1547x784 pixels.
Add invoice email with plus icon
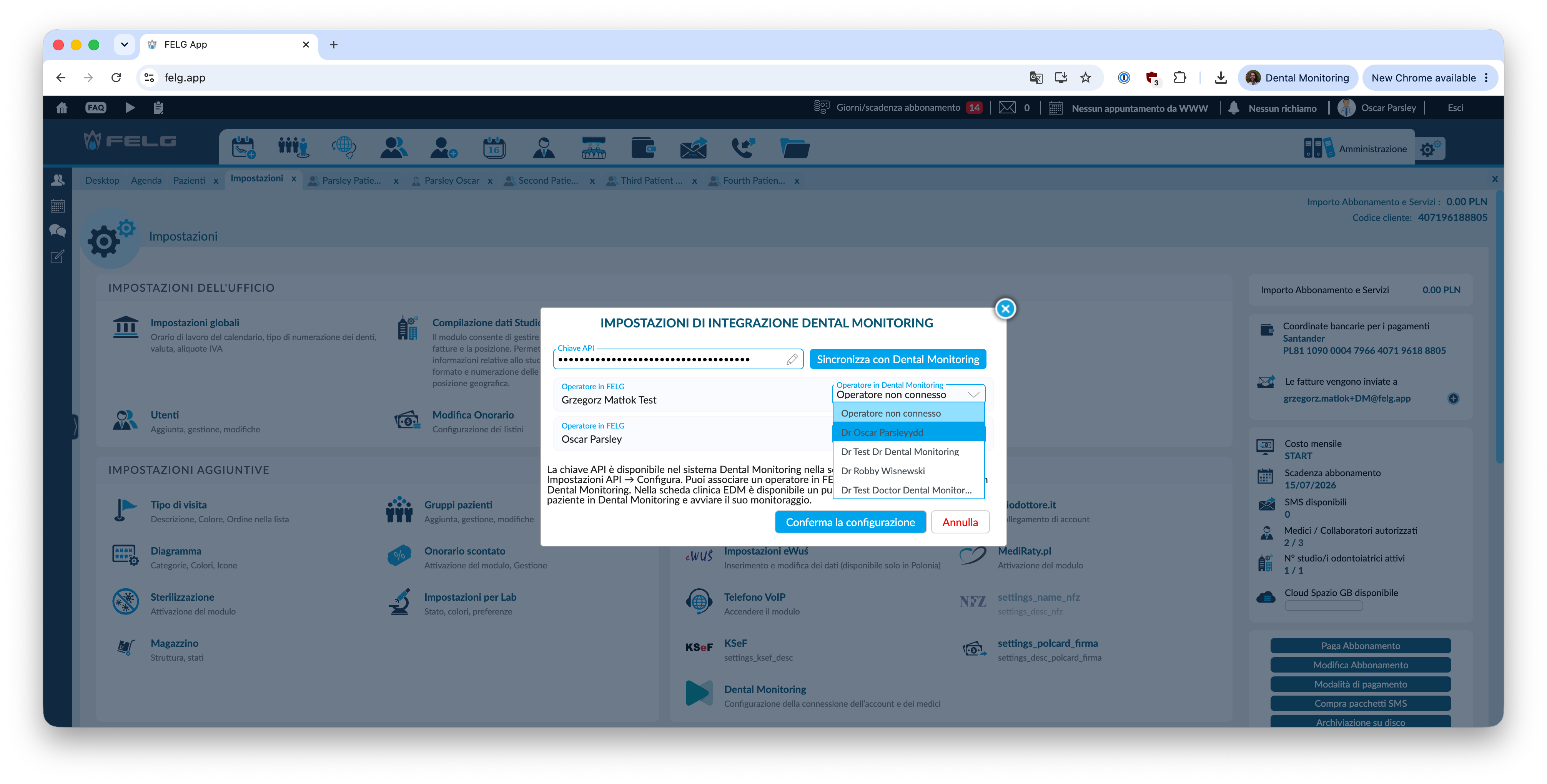coord(1453,398)
